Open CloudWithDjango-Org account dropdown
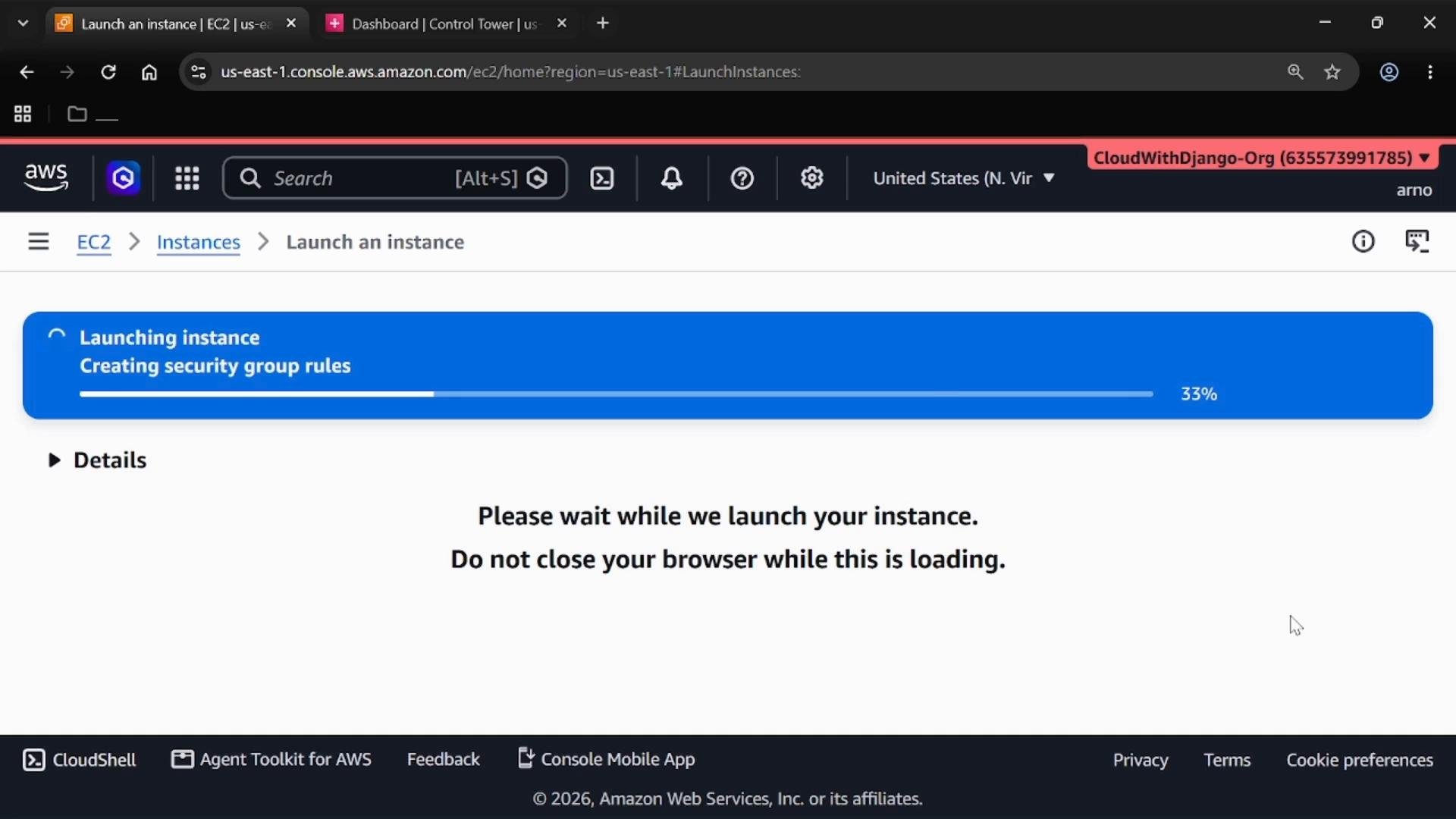The height and width of the screenshot is (819, 1456). (x=1262, y=158)
